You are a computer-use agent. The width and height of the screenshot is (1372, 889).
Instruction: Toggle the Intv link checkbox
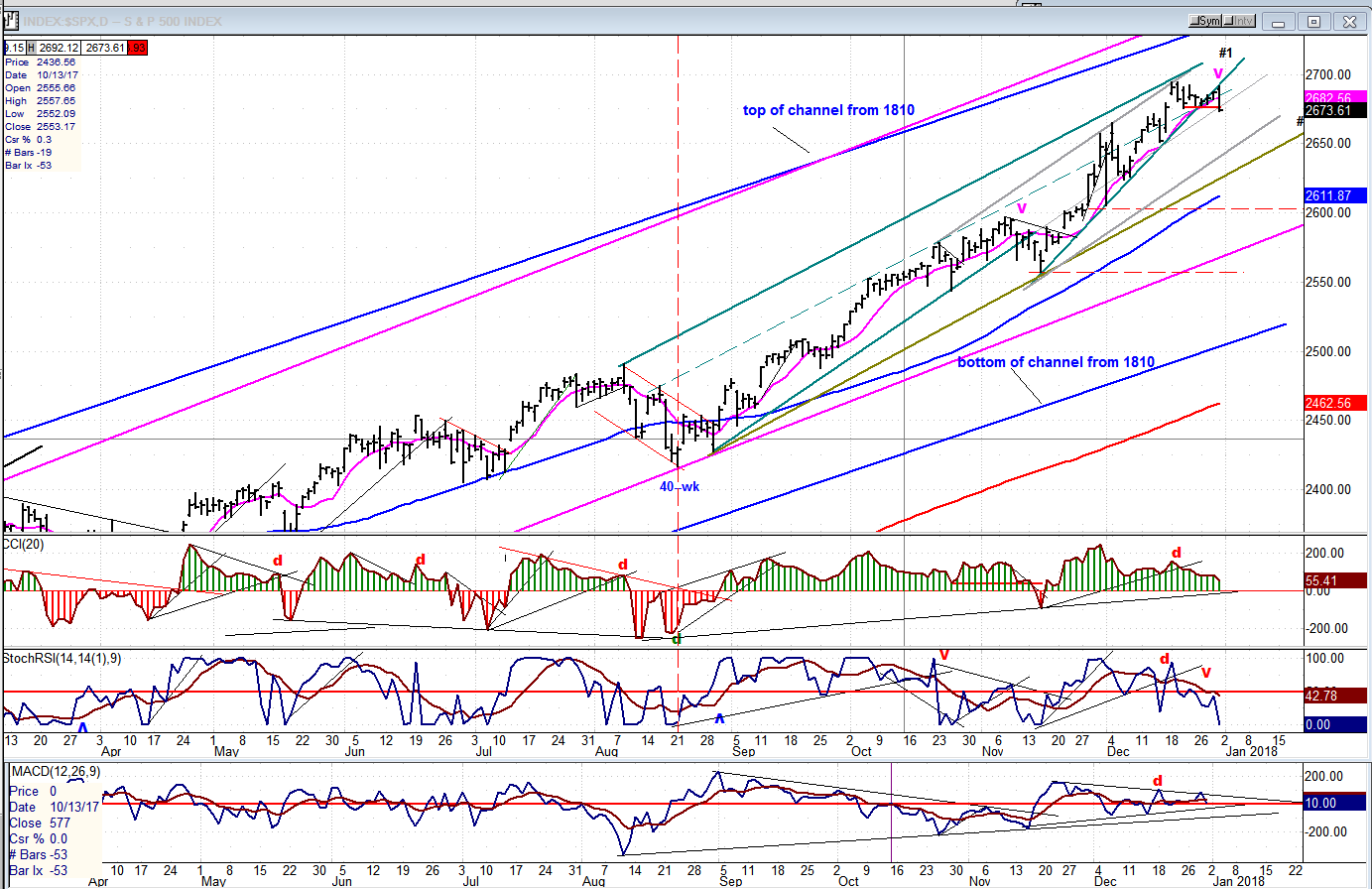[1240, 21]
